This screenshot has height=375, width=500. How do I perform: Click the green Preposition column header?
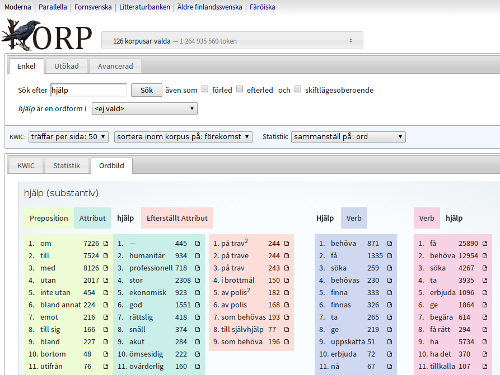click(x=49, y=218)
